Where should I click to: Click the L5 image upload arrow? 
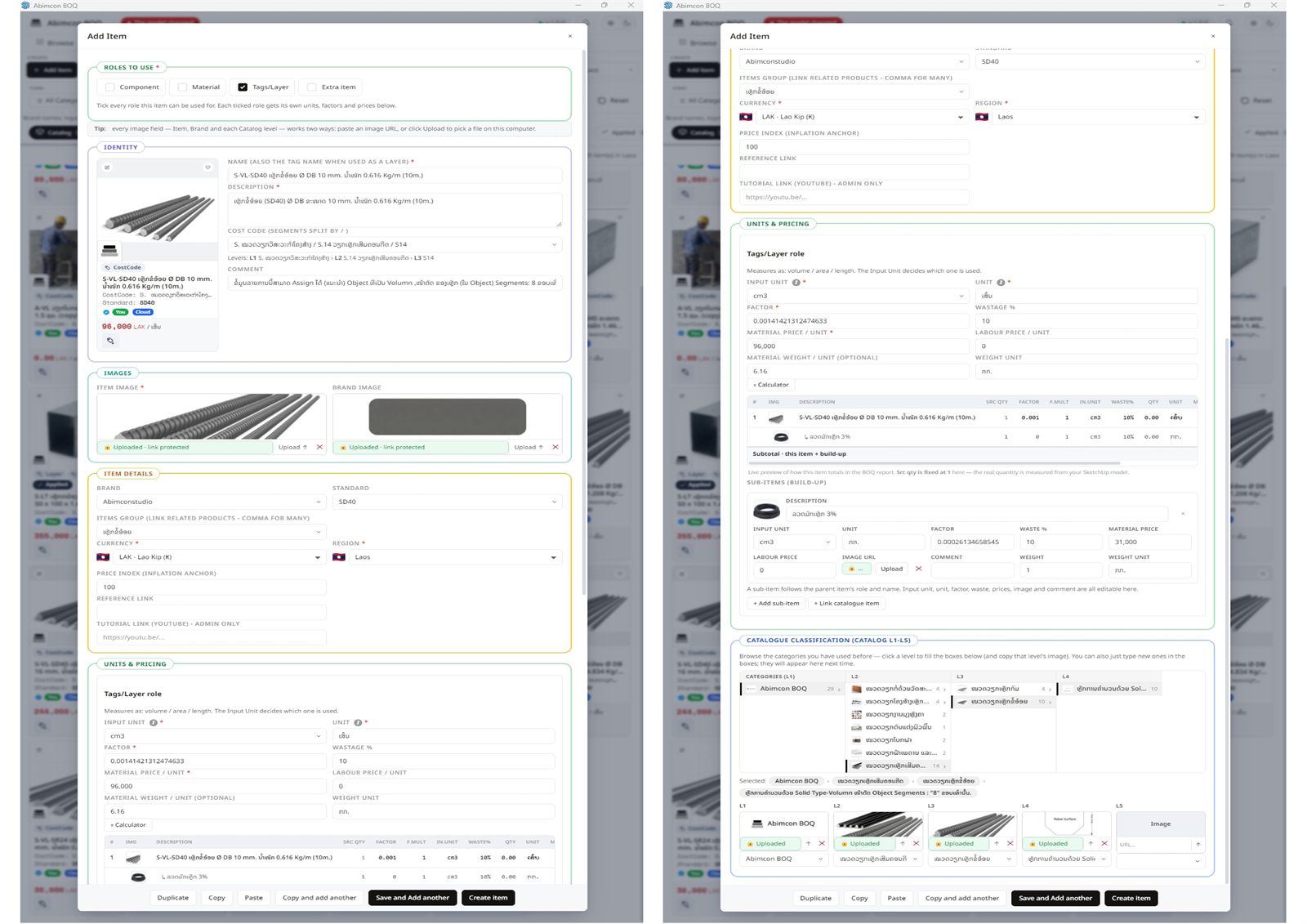coord(1198,844)
